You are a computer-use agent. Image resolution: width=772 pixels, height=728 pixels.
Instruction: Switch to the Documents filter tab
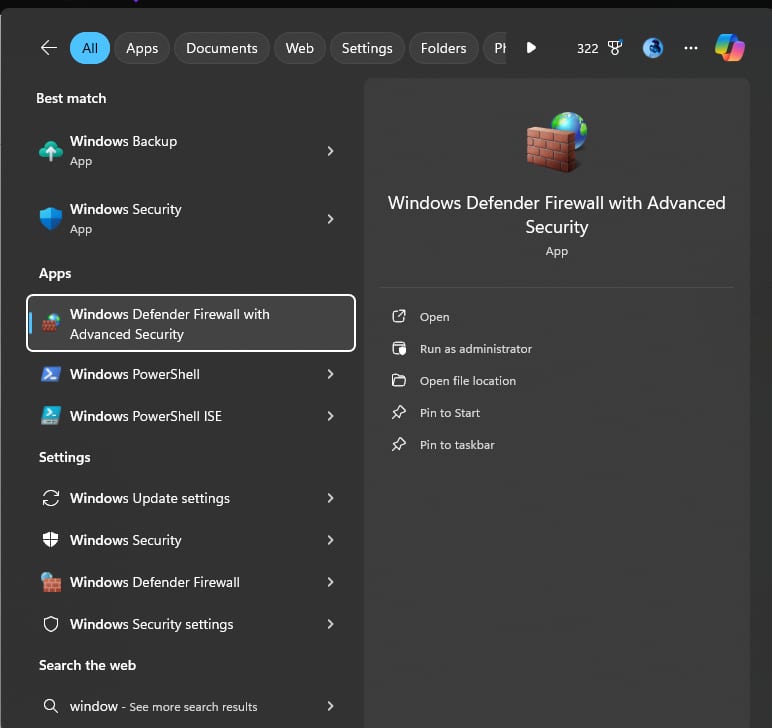tap(222, 48)
